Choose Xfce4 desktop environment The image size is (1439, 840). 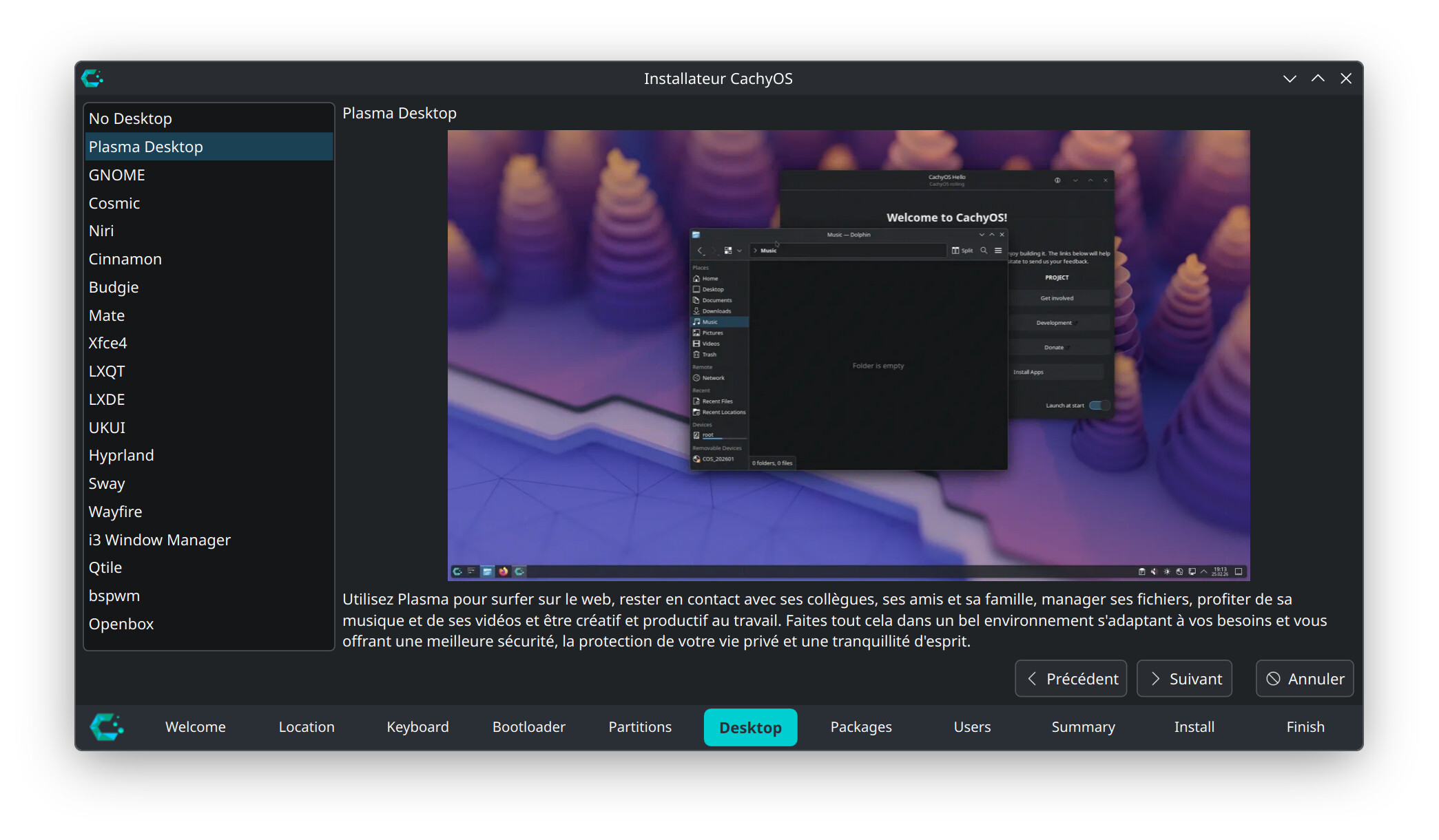[x=108, y=343]
